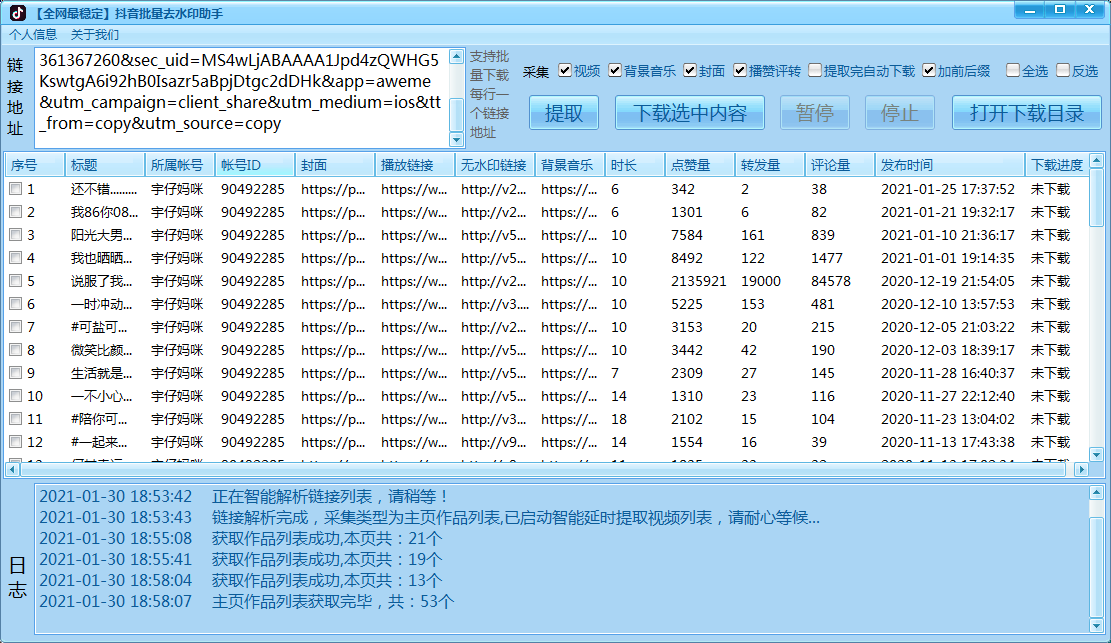
Task: Open the download folder with 打开下载目录
Action: [x=1027, y=113]
